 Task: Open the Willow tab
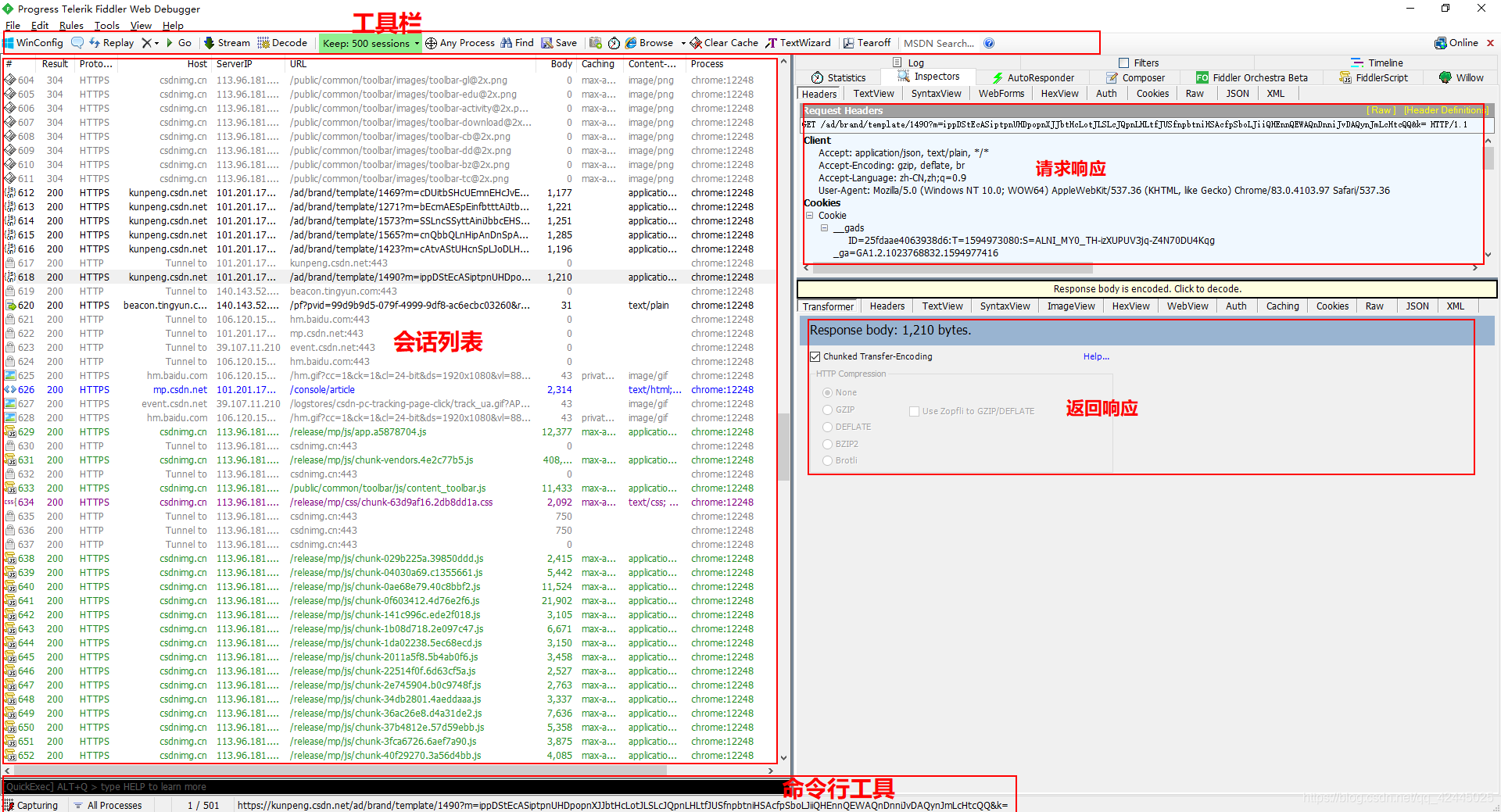(x=1461, y=77)
